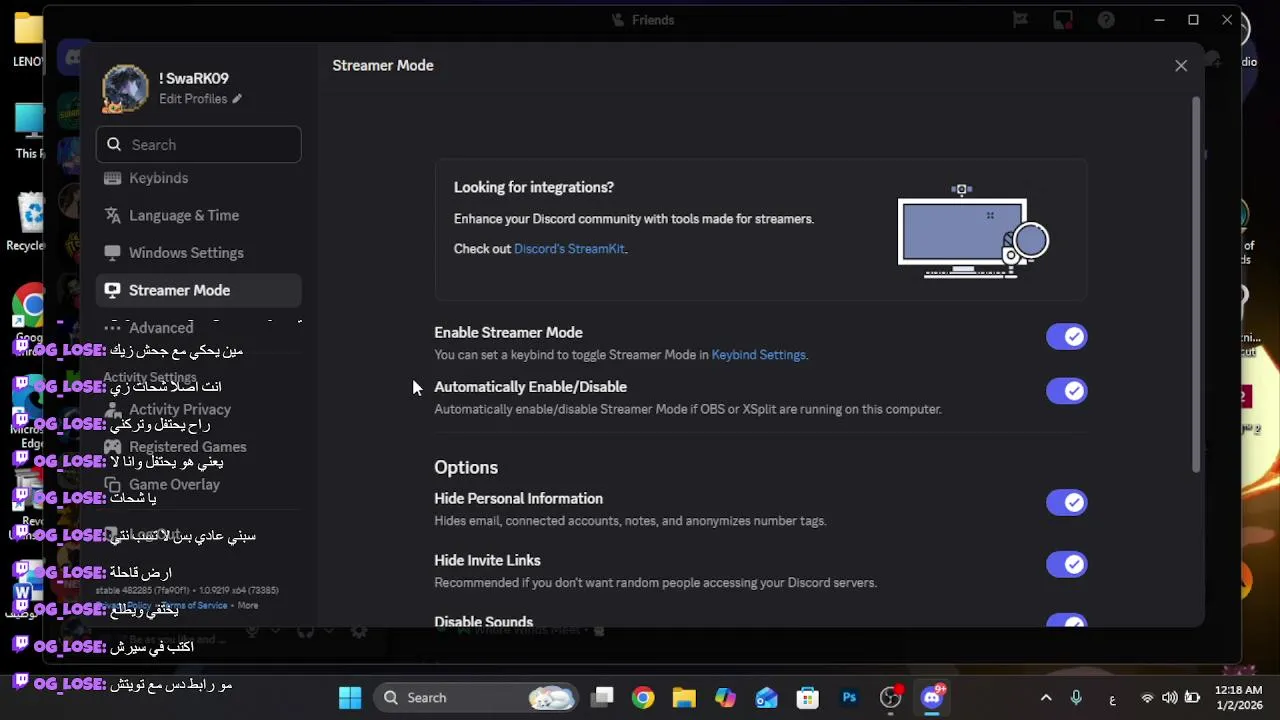Toggle Disable Sounds switch

click(1066, 621)
